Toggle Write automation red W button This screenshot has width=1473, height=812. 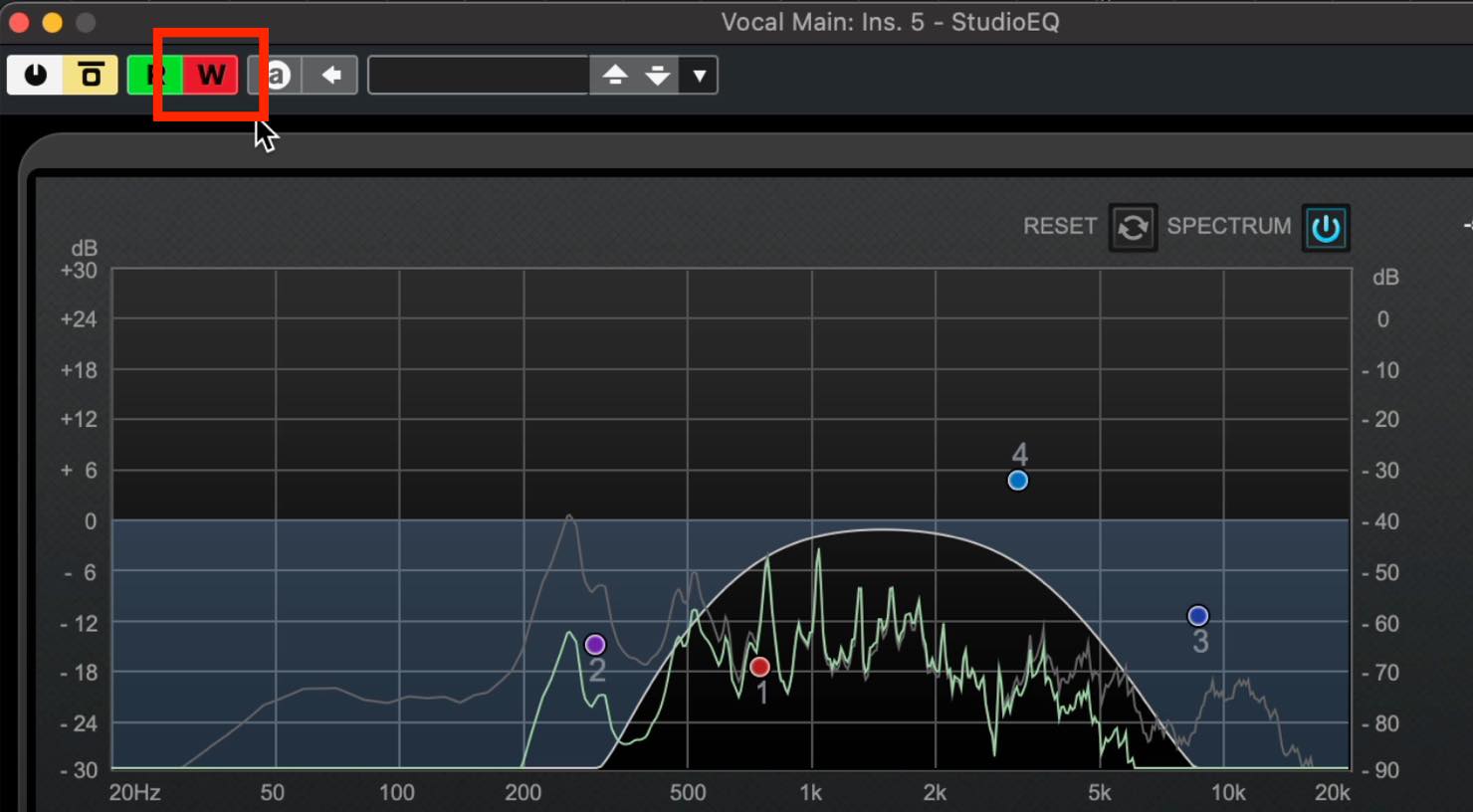tap(210, 75)
